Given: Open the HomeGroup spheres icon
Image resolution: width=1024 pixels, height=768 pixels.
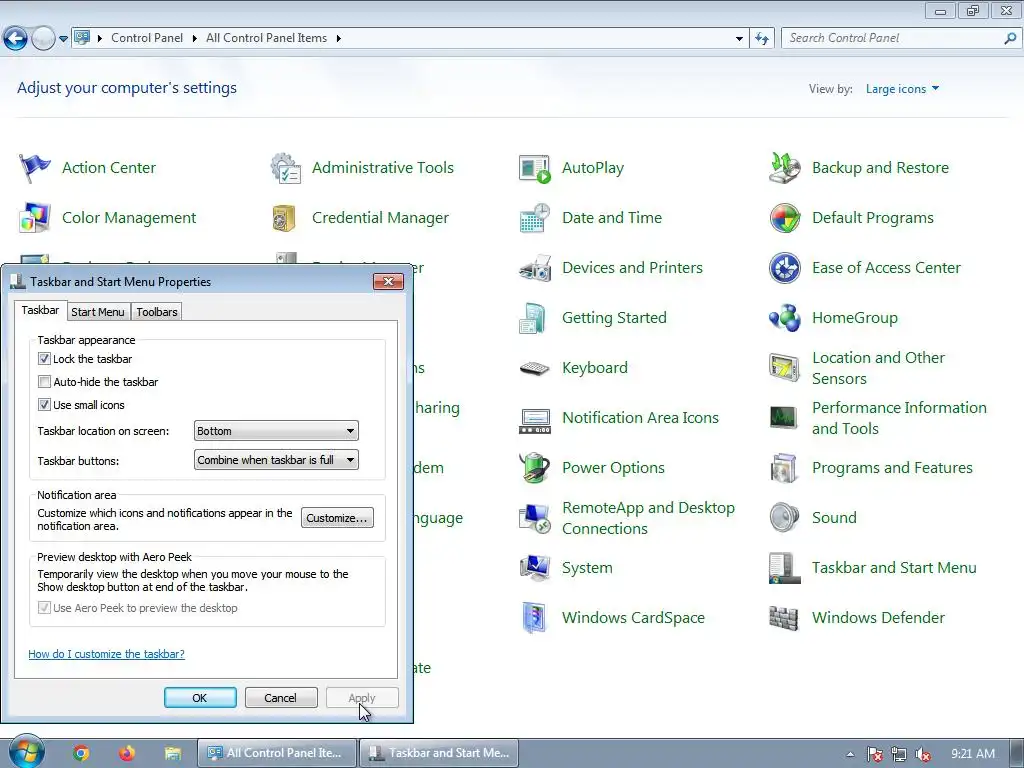Looking at the screenshot, I should tap(784, 318).
